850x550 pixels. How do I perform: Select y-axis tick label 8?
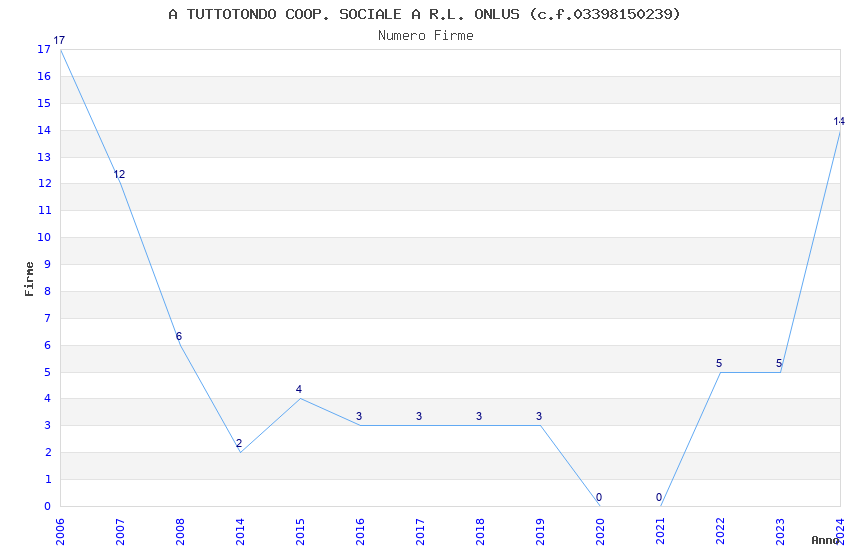(x=48, y=291)
